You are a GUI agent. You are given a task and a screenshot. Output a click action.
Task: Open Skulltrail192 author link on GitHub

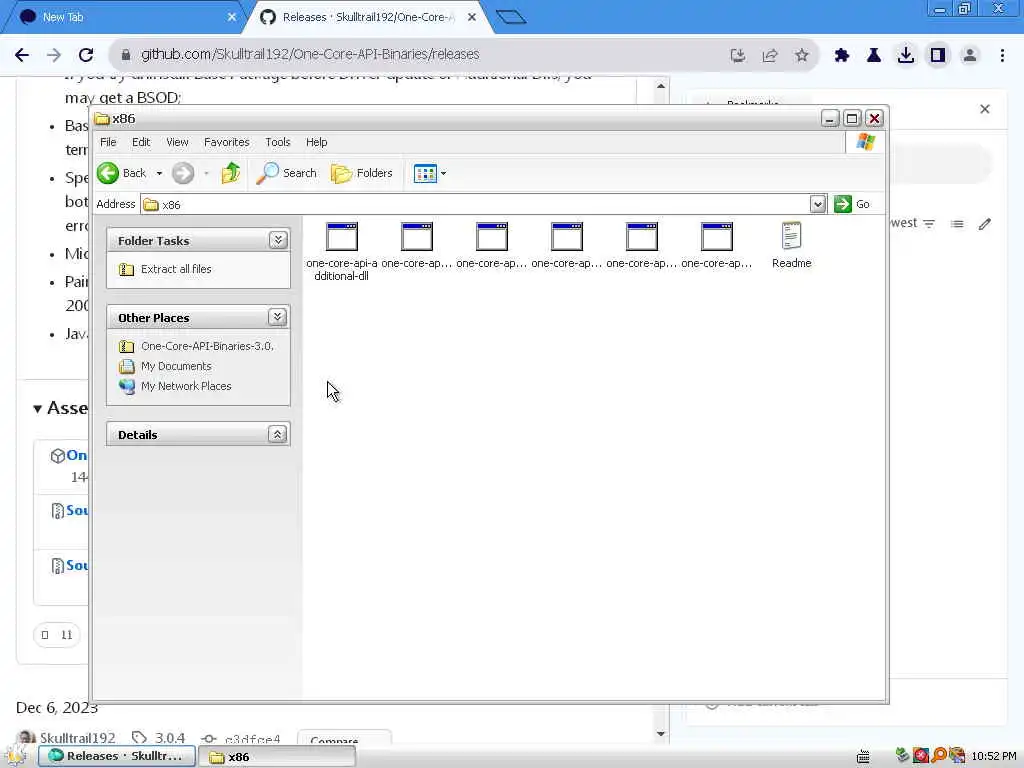pos(77,738)
